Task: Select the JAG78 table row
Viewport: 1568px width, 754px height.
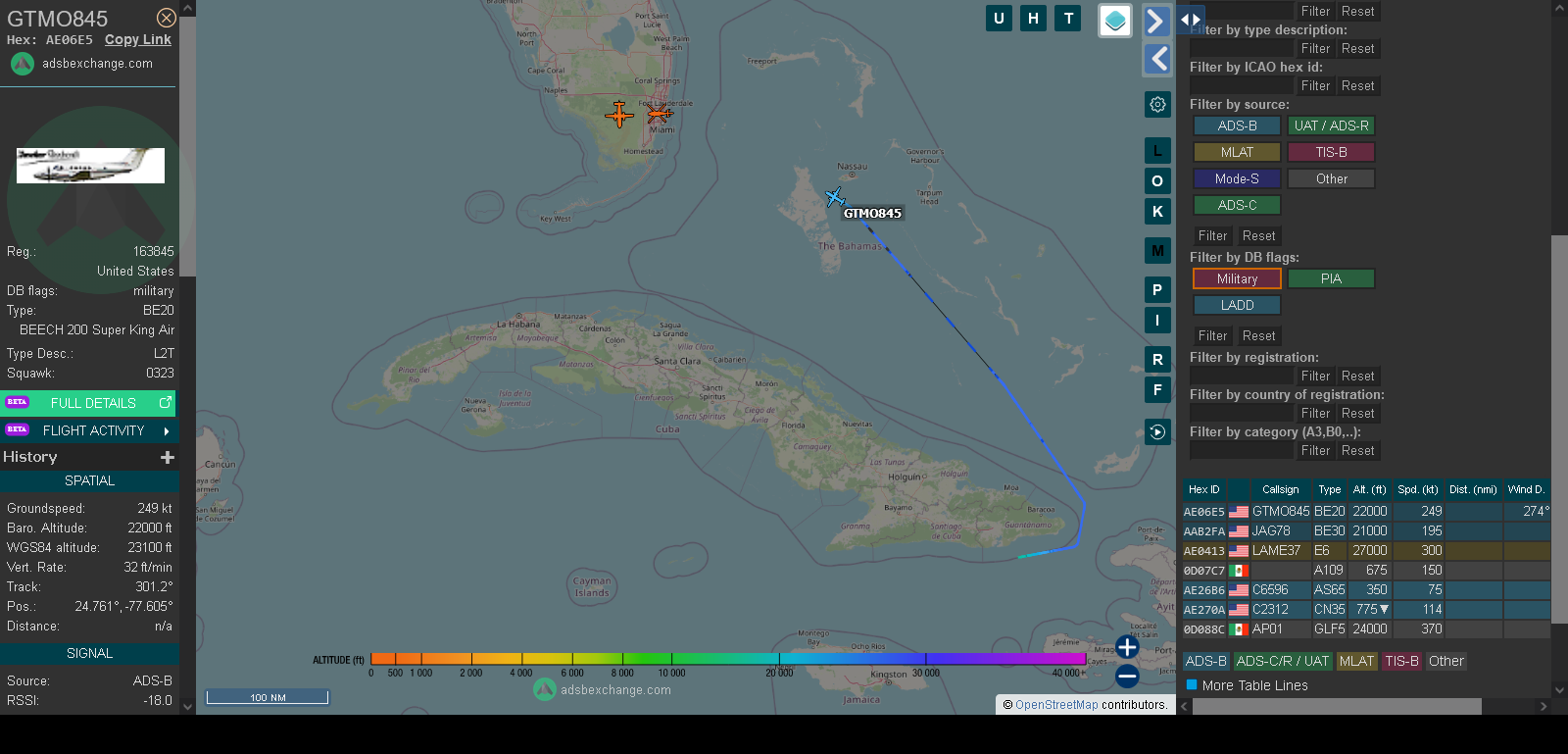Action: (1366, 530)
